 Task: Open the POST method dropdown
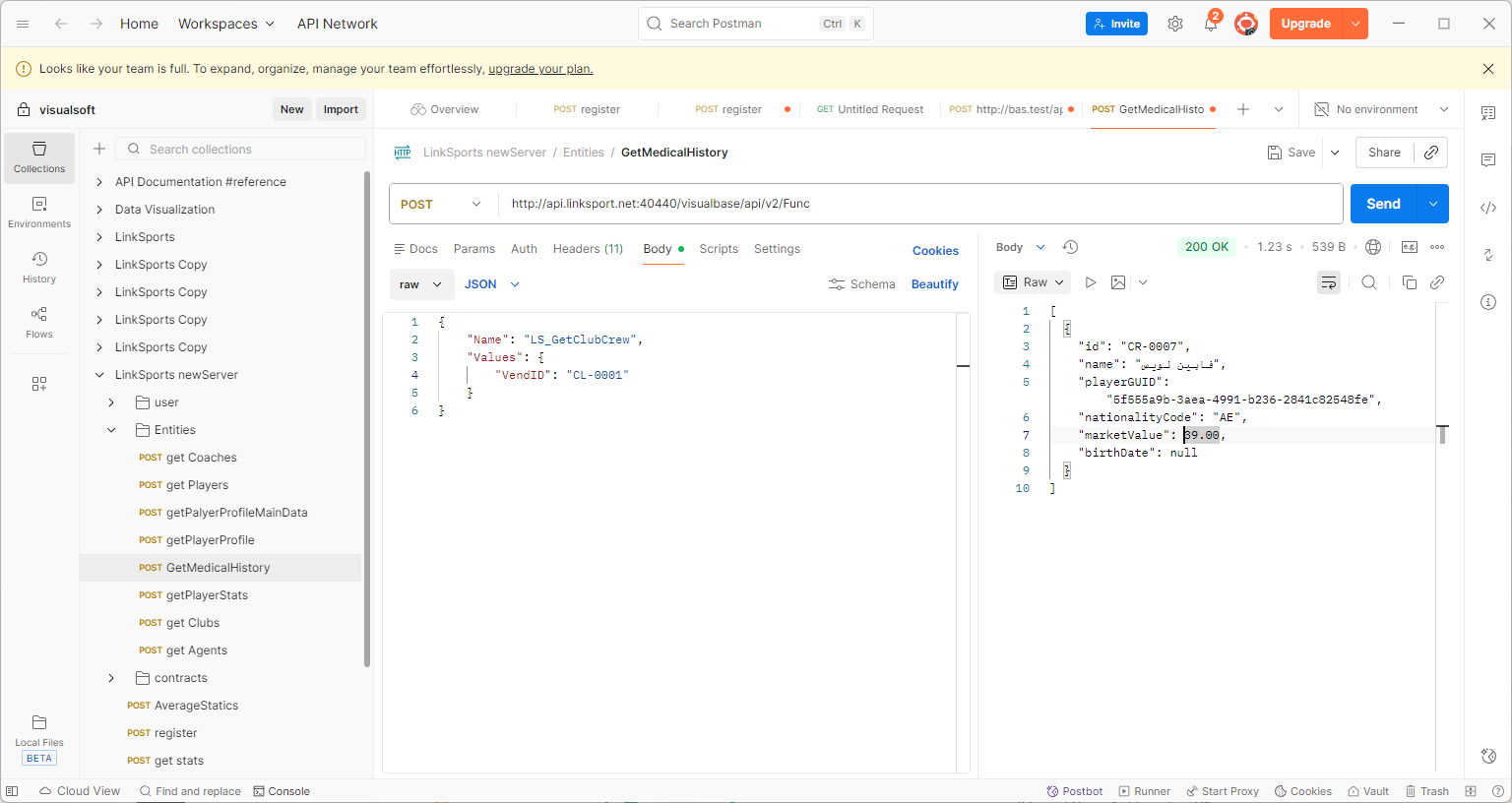(441, 204)
